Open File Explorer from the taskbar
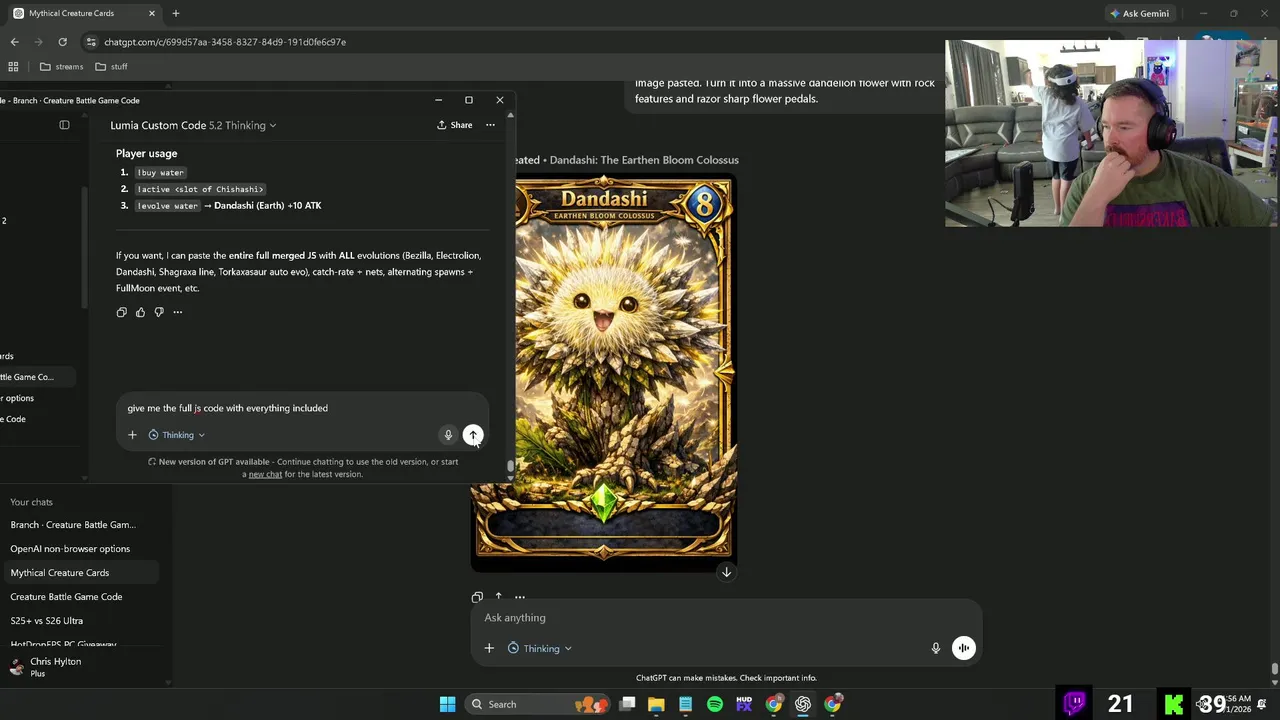 (x=656, y=704)
